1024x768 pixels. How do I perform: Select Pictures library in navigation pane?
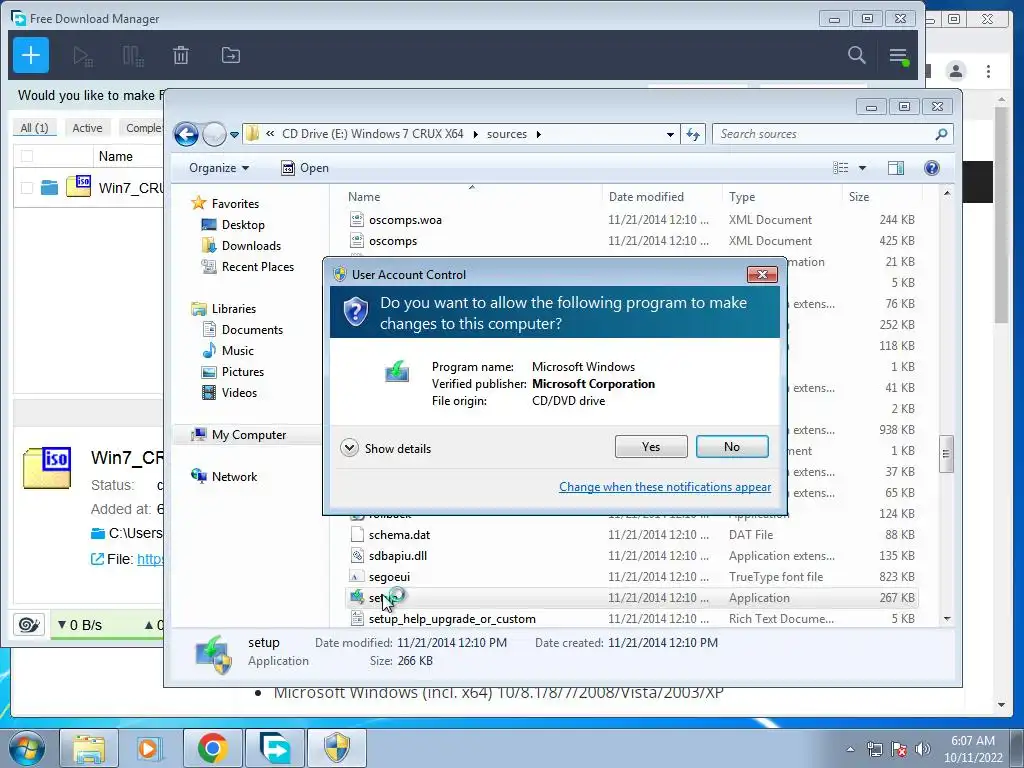243,372
